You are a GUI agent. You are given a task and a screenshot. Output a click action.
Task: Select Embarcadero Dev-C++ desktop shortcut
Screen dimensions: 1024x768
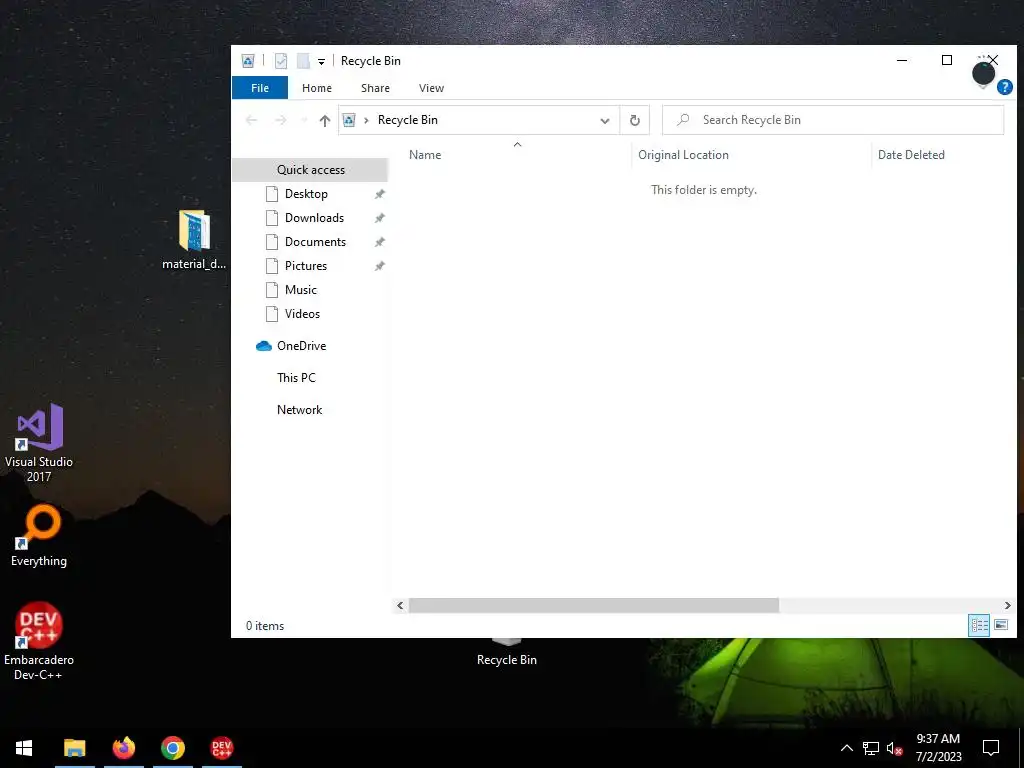[39, 641]
